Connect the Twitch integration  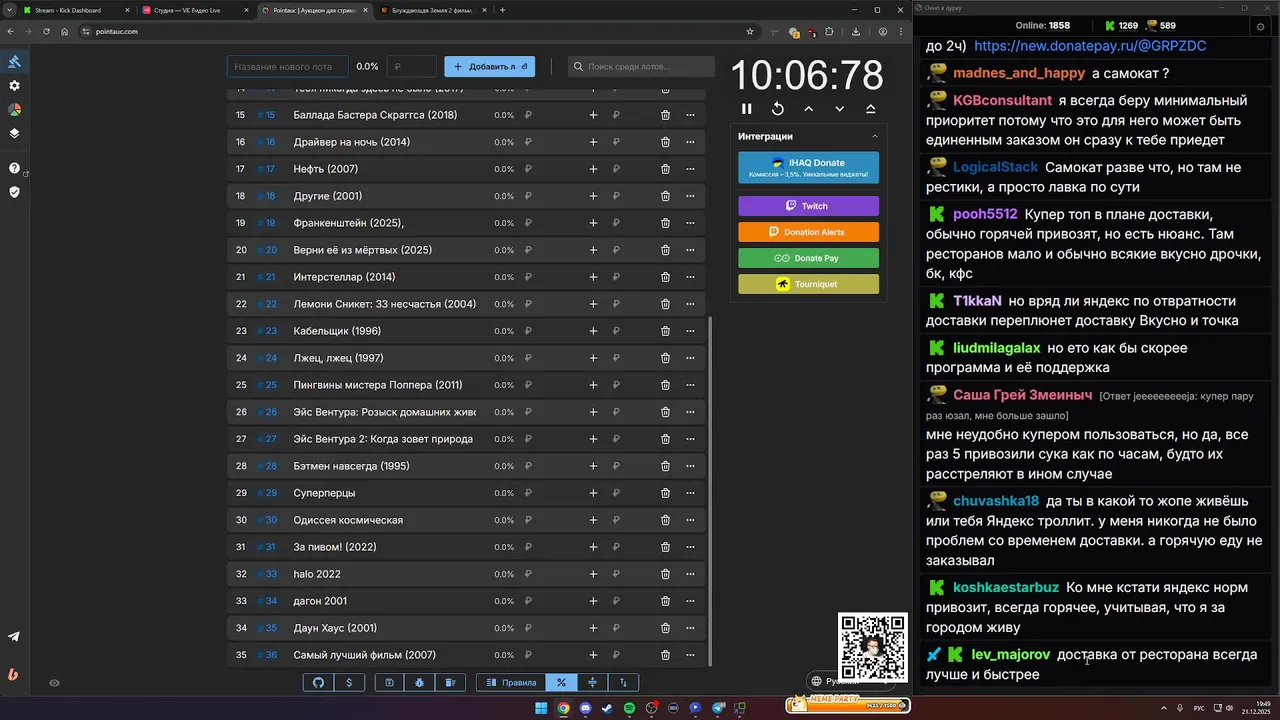[x=808, y=206]
